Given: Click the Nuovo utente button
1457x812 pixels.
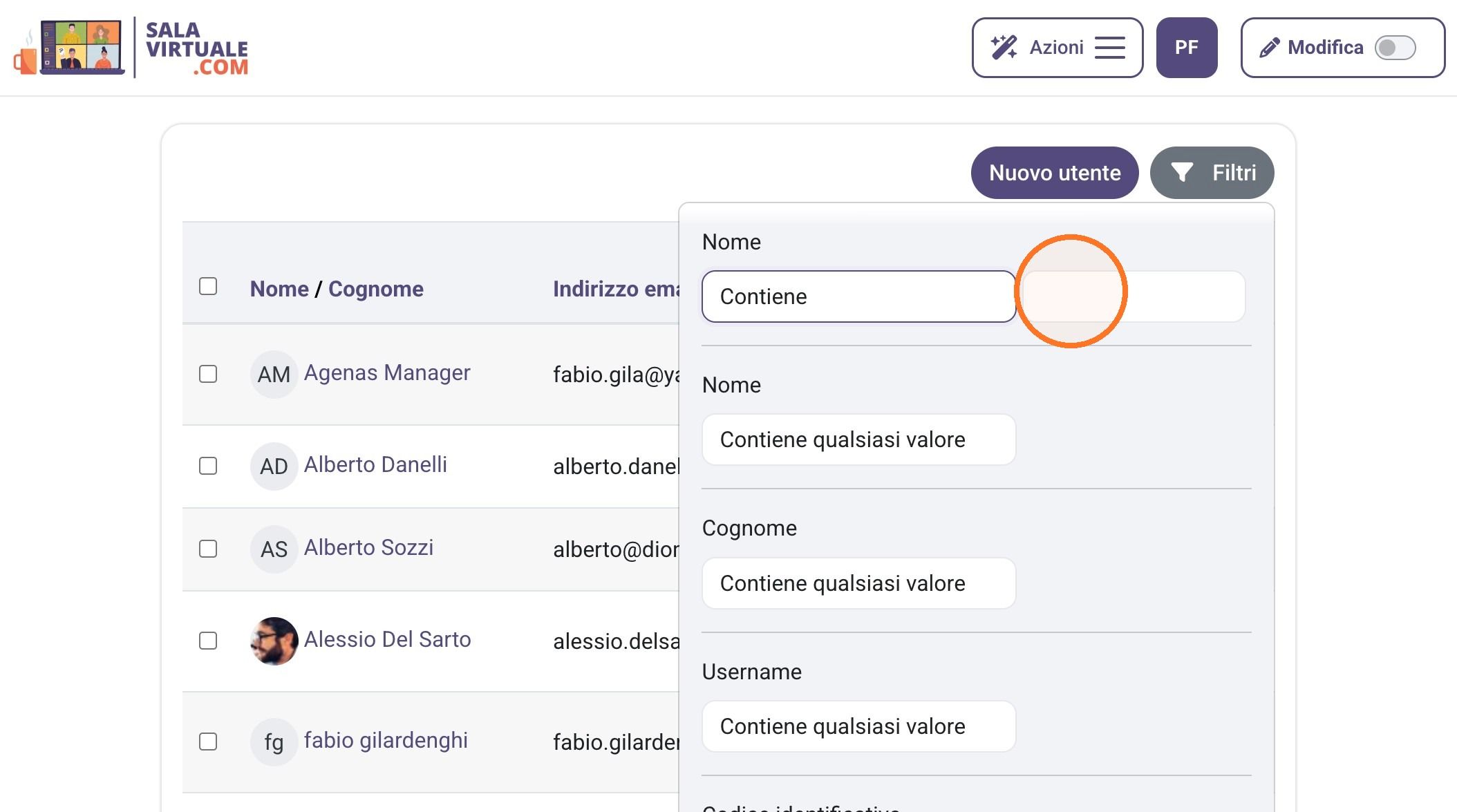Looking at the screenshot, I should click(1055, 173).
